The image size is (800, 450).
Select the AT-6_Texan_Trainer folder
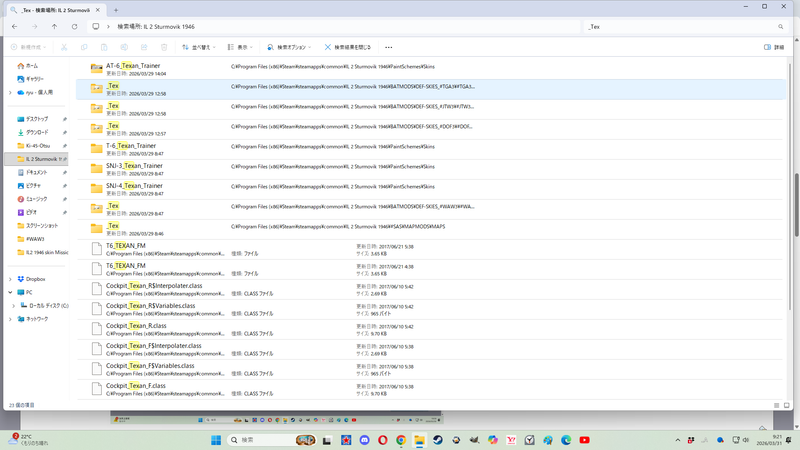click(431, 69)
